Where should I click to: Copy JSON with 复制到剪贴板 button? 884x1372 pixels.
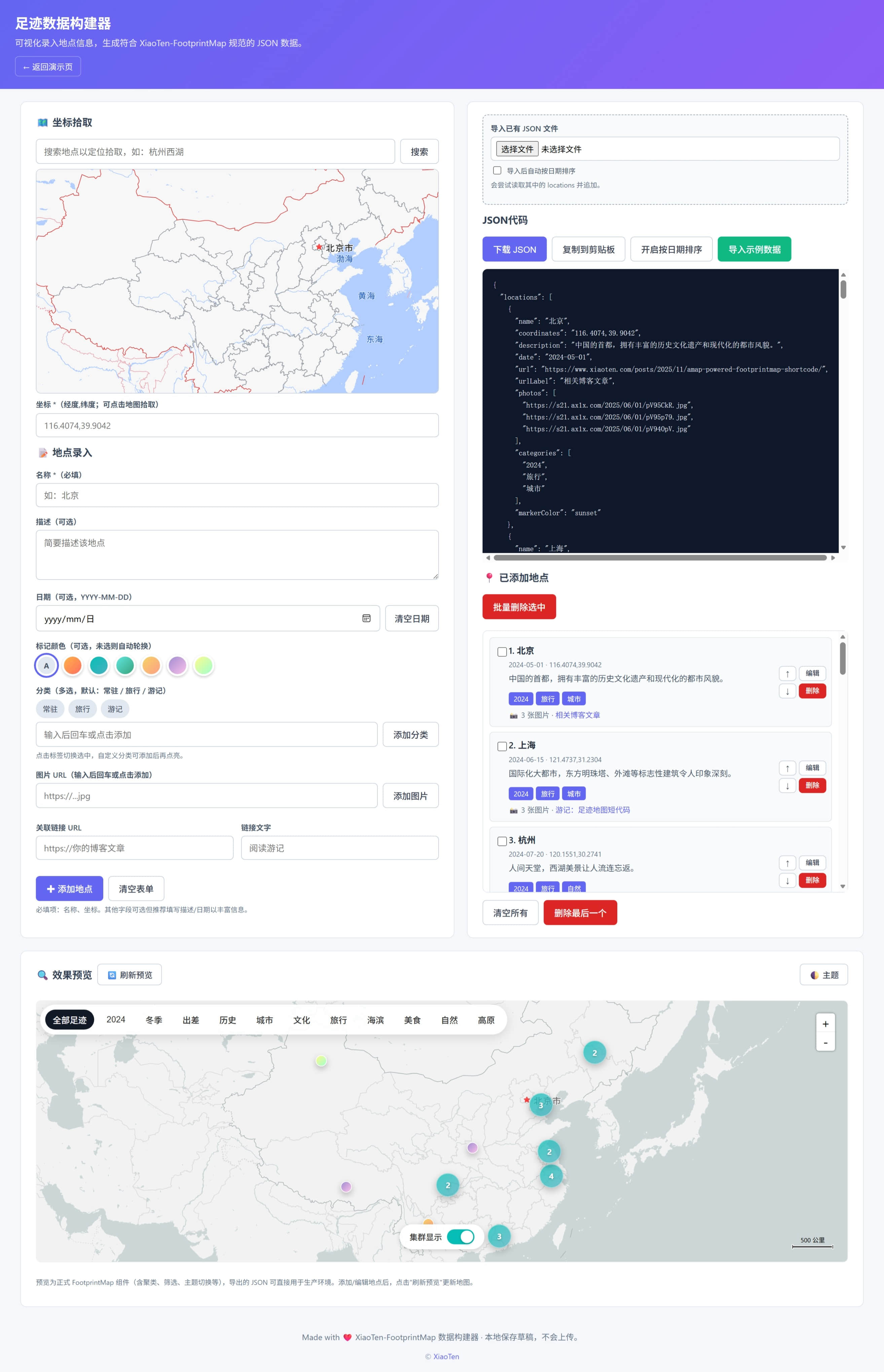(588, 249)
